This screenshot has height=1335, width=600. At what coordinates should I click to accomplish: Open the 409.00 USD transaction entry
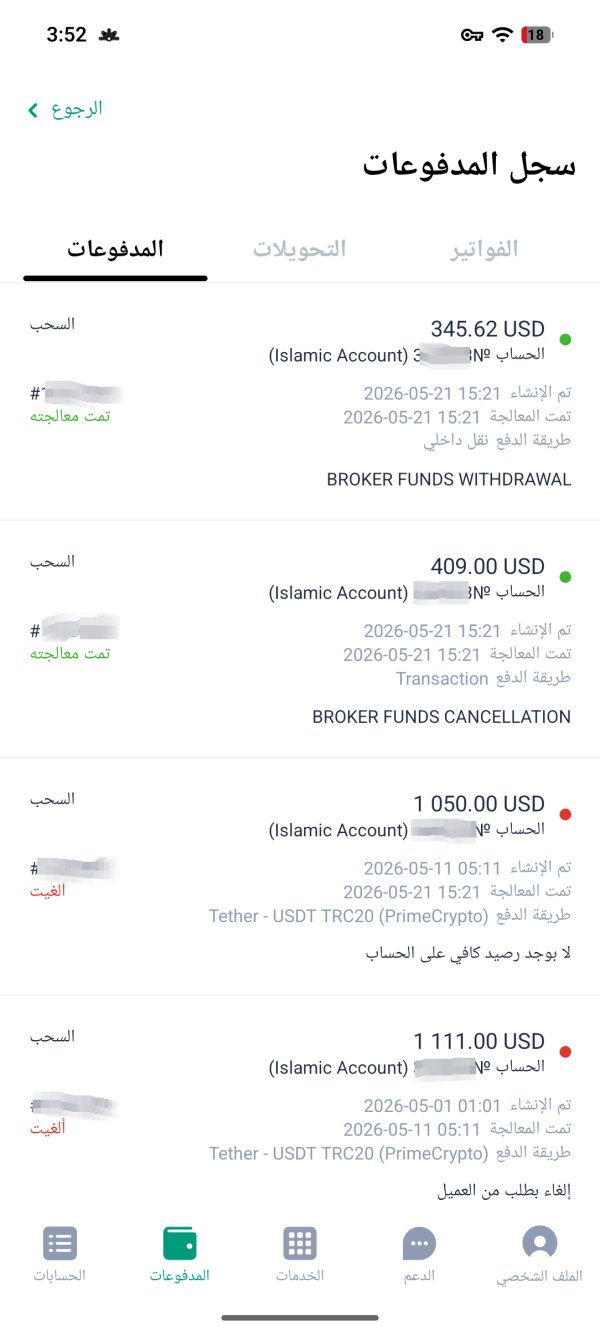(x=300, y=639)
